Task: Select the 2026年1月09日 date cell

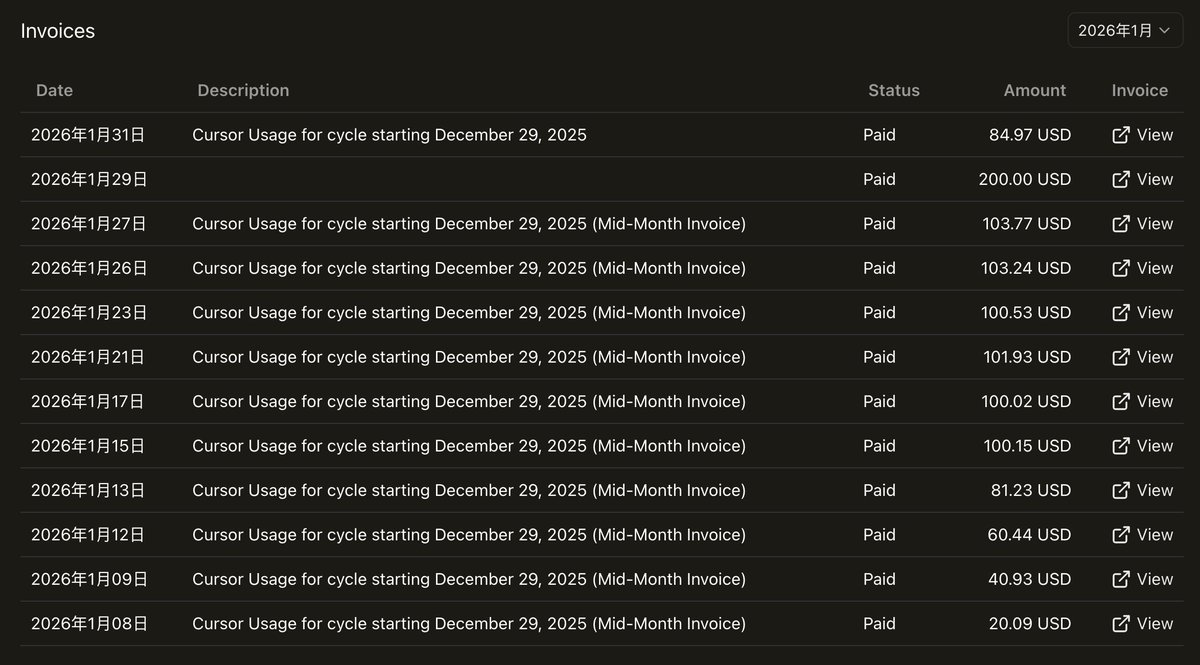Action: coord(89,579)
